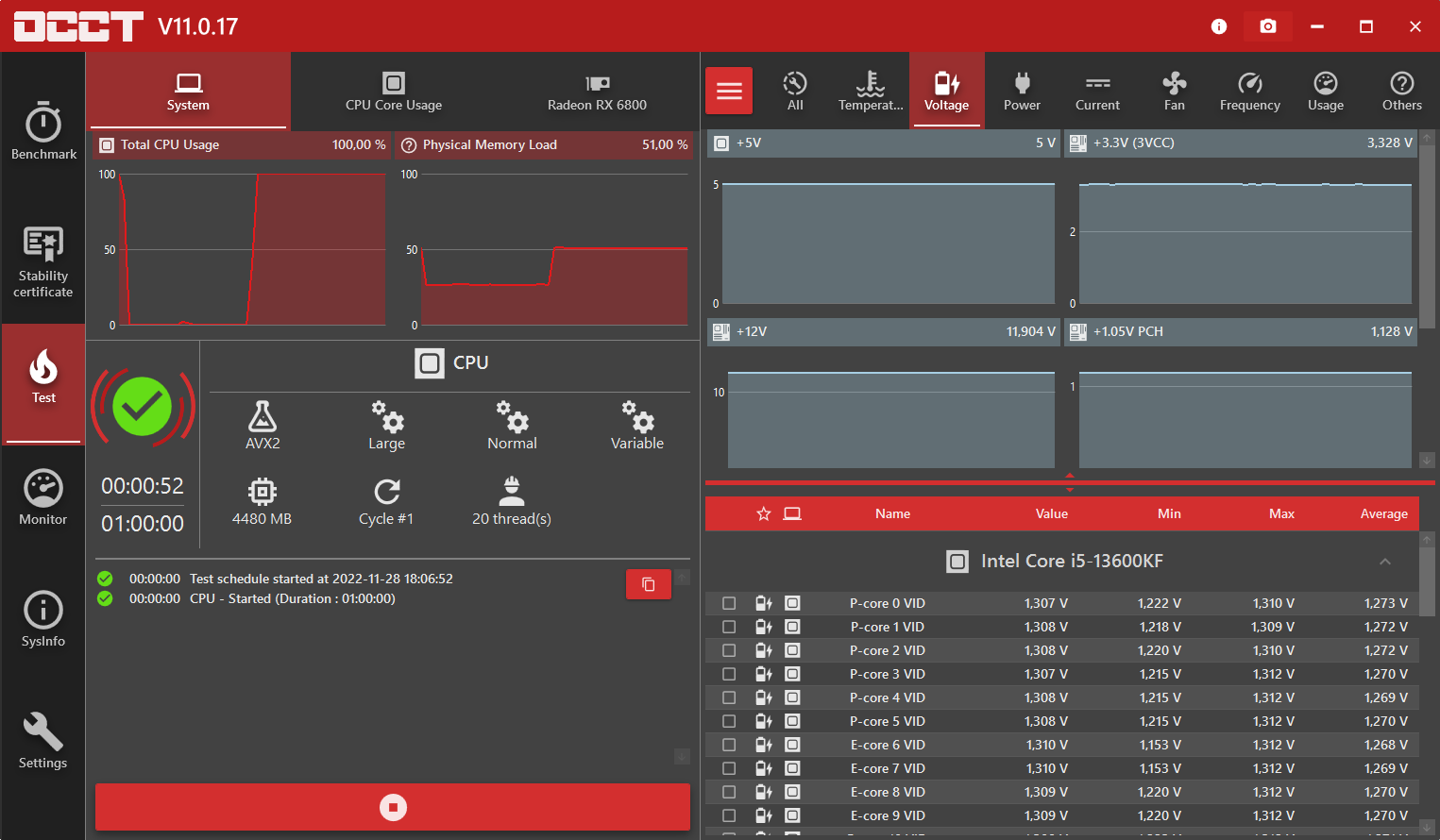Check the P-core 2 VID checkbox
This screenshot has width=1440, height=840.
(729, 650)
